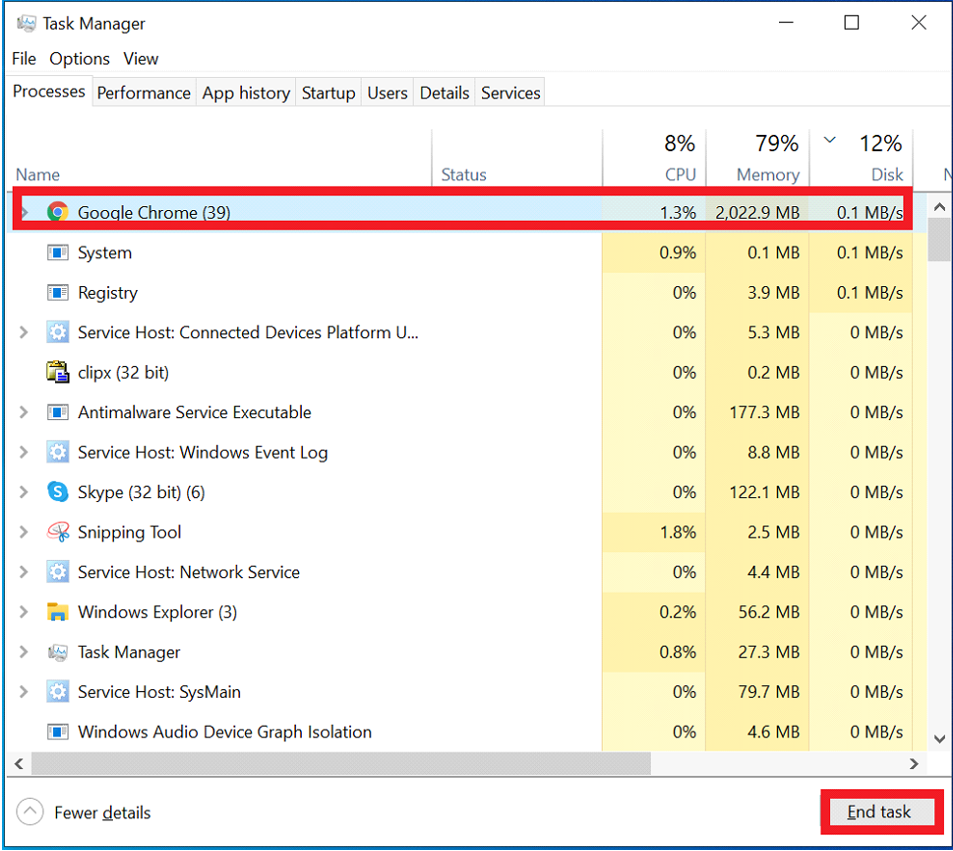Click the Task Manager row icon
Screen dimensions: 953x851
click(x=57, y=652)
